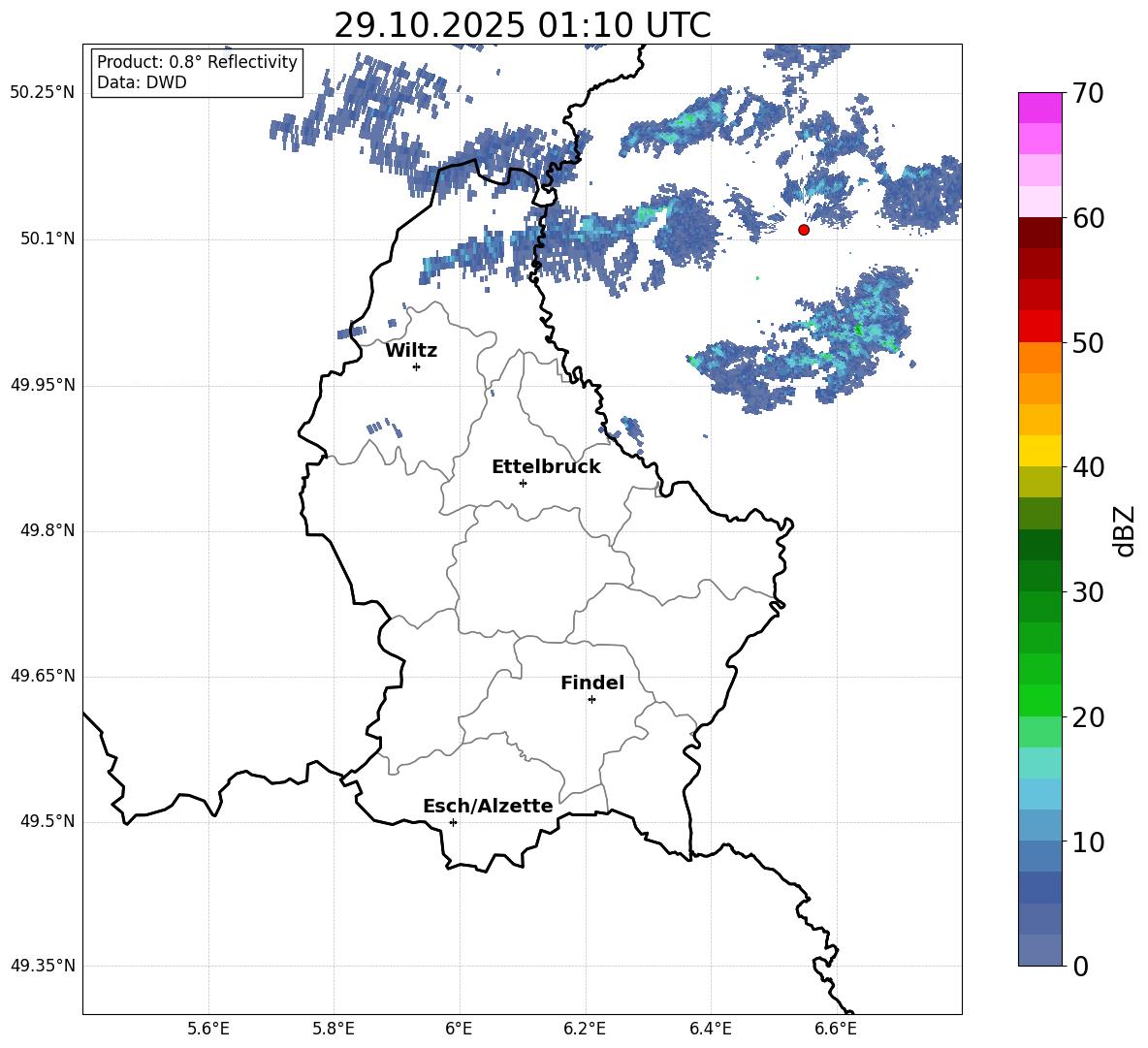This screenshot has height=1048, width=1148.
Task: Click the bright green swatch at 20 dBZ
Action: click(1039, 700)
